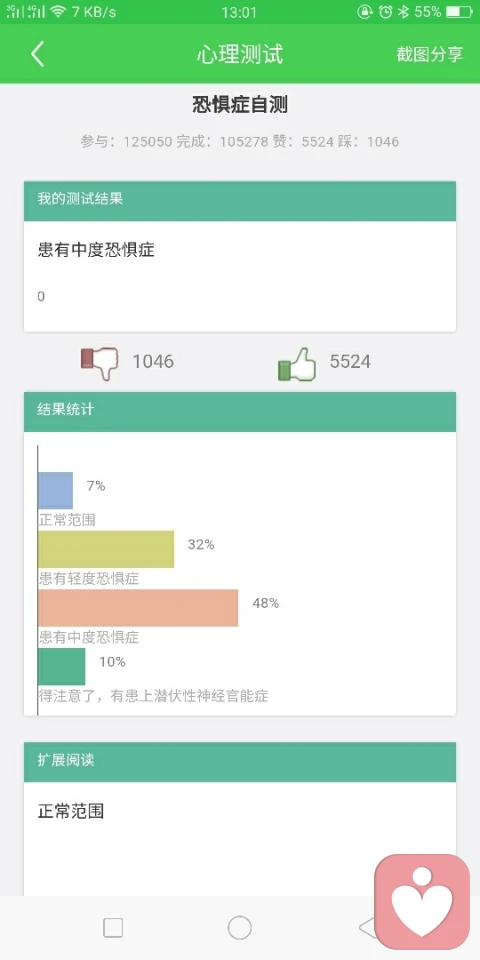Tap the thumbs-down icon
Screen dimensions: 480x960
click(x=99, y=363)
